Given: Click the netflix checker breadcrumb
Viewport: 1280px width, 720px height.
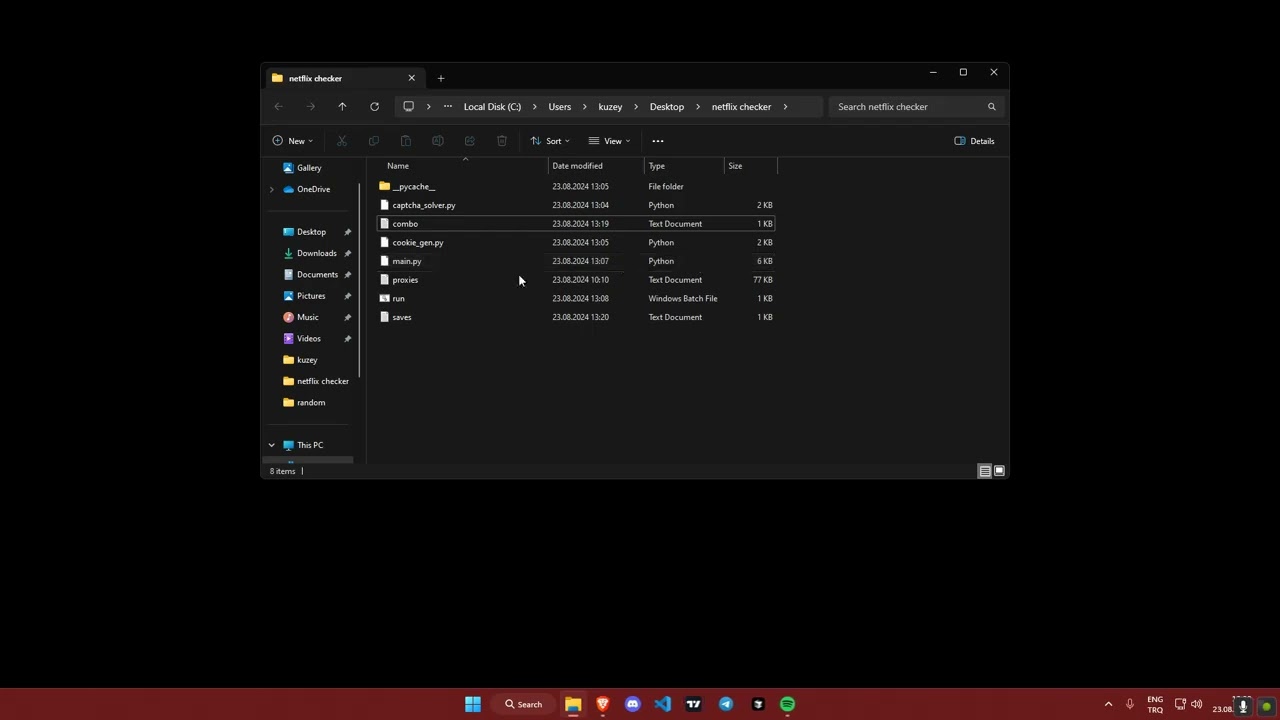Looking at the screenshot, I should tap(741, 107).
